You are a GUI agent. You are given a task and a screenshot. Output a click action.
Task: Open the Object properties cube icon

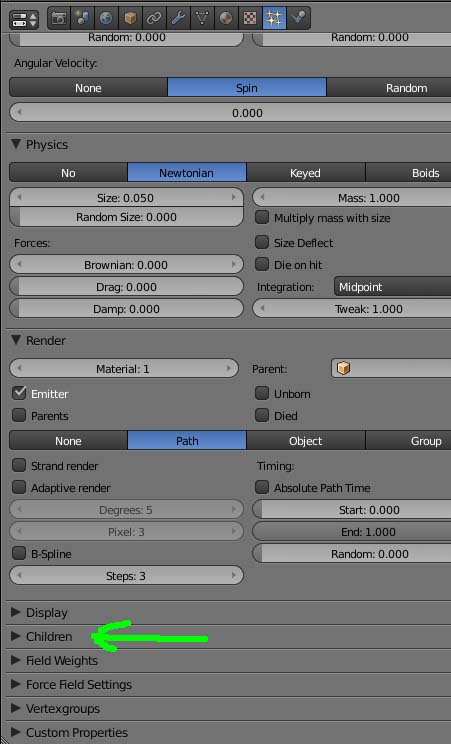pos(131,19)
